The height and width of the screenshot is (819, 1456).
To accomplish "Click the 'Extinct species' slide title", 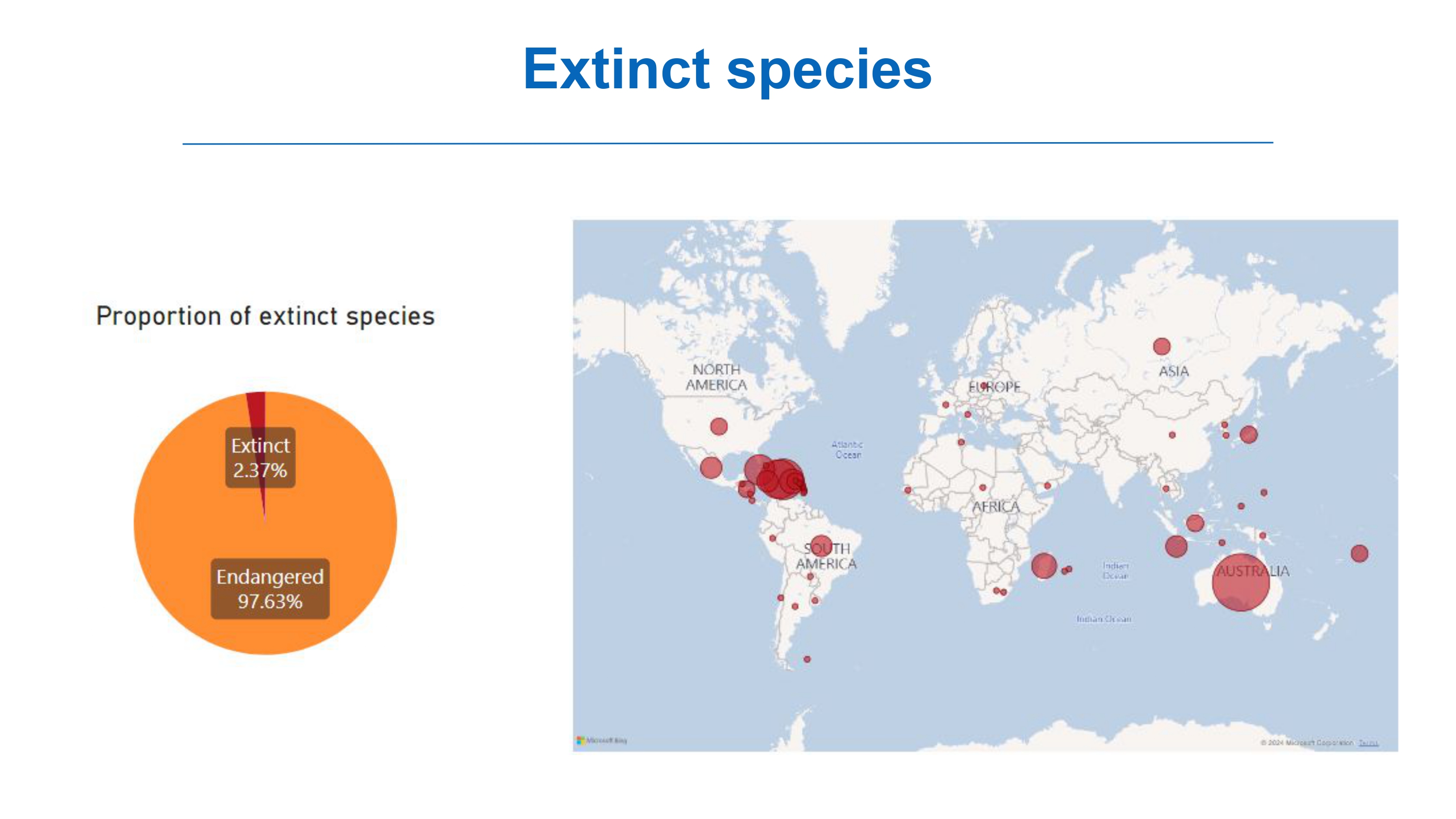I will pyautogui.click(x=727, y=69).
